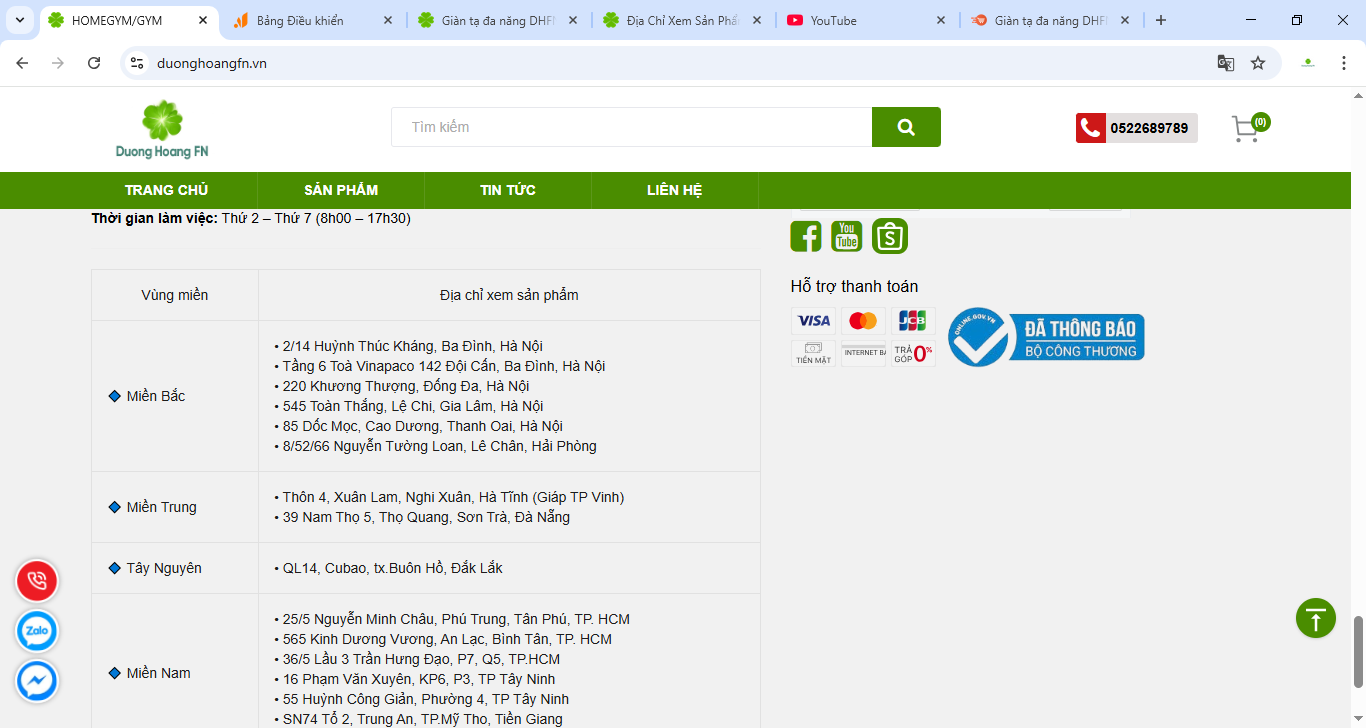Go to TIN TỨC menu item
The image size is (1366, 728).
pos(508,190)
